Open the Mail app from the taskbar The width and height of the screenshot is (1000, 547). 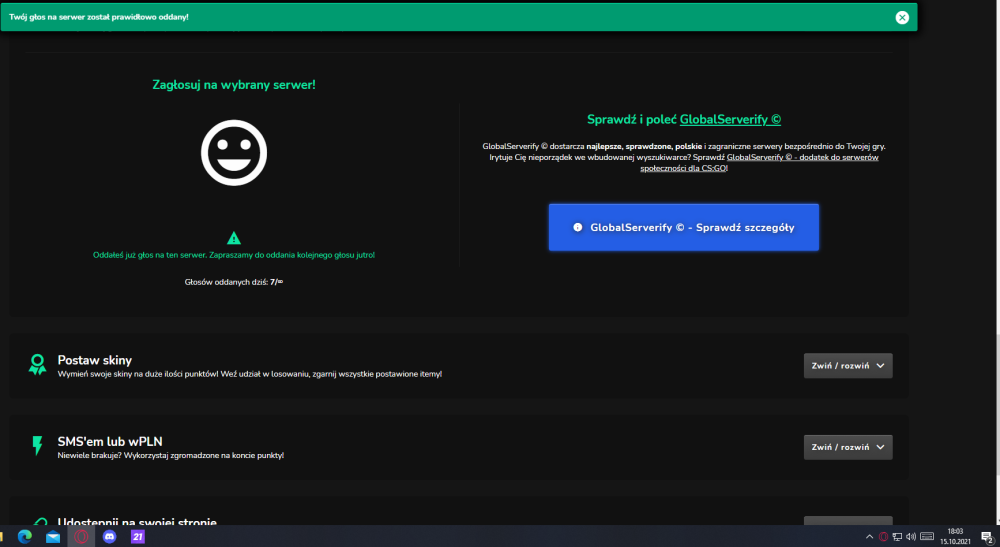(x=53, y=537)
